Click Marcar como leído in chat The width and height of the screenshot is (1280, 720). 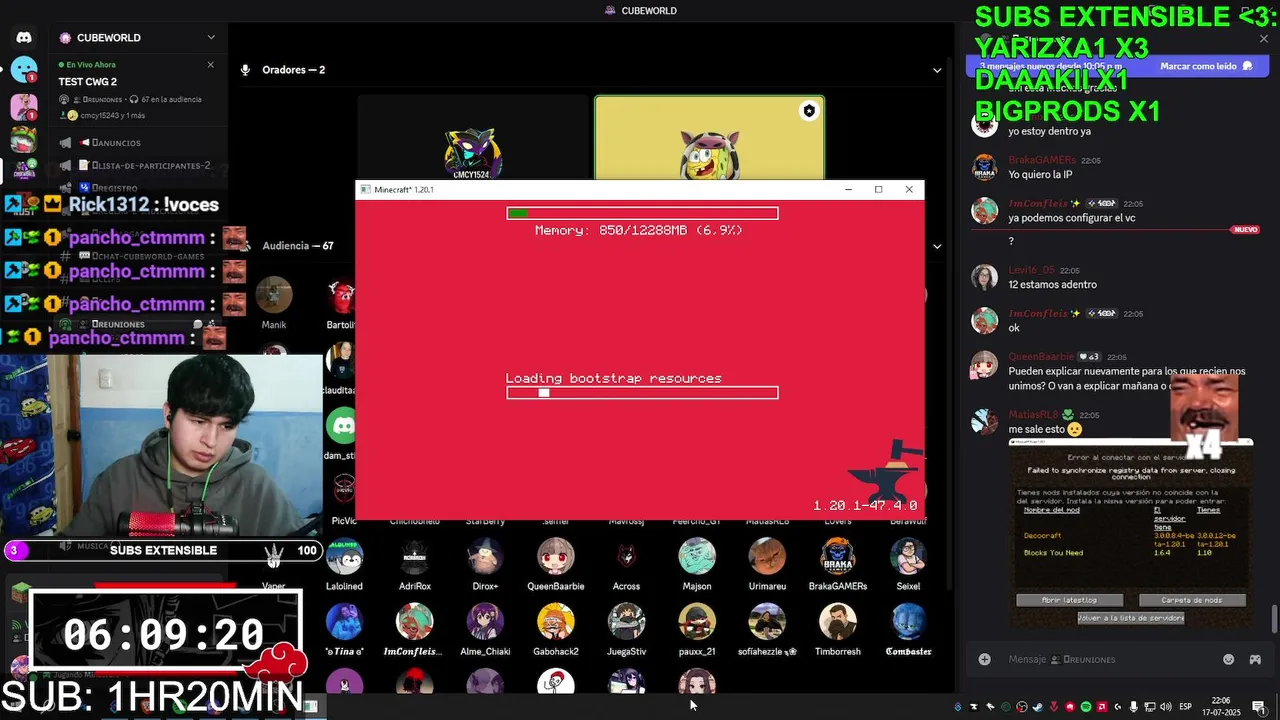point(1206,66)
